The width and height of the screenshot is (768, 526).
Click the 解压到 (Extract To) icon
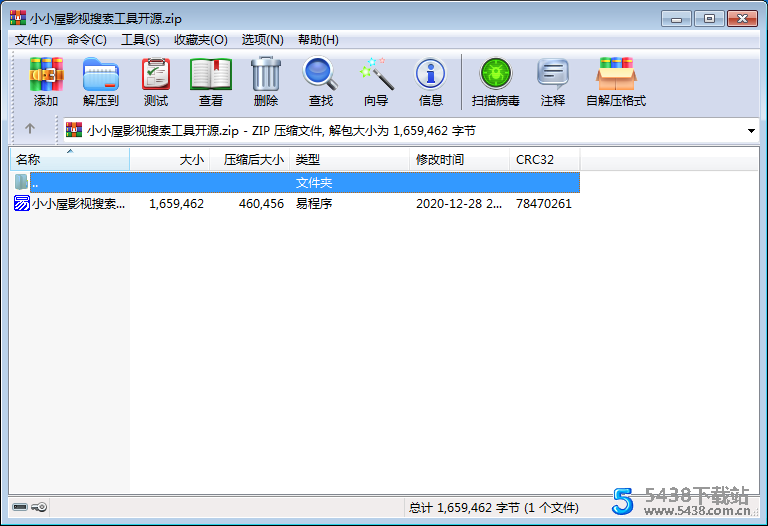click(100, 81)
